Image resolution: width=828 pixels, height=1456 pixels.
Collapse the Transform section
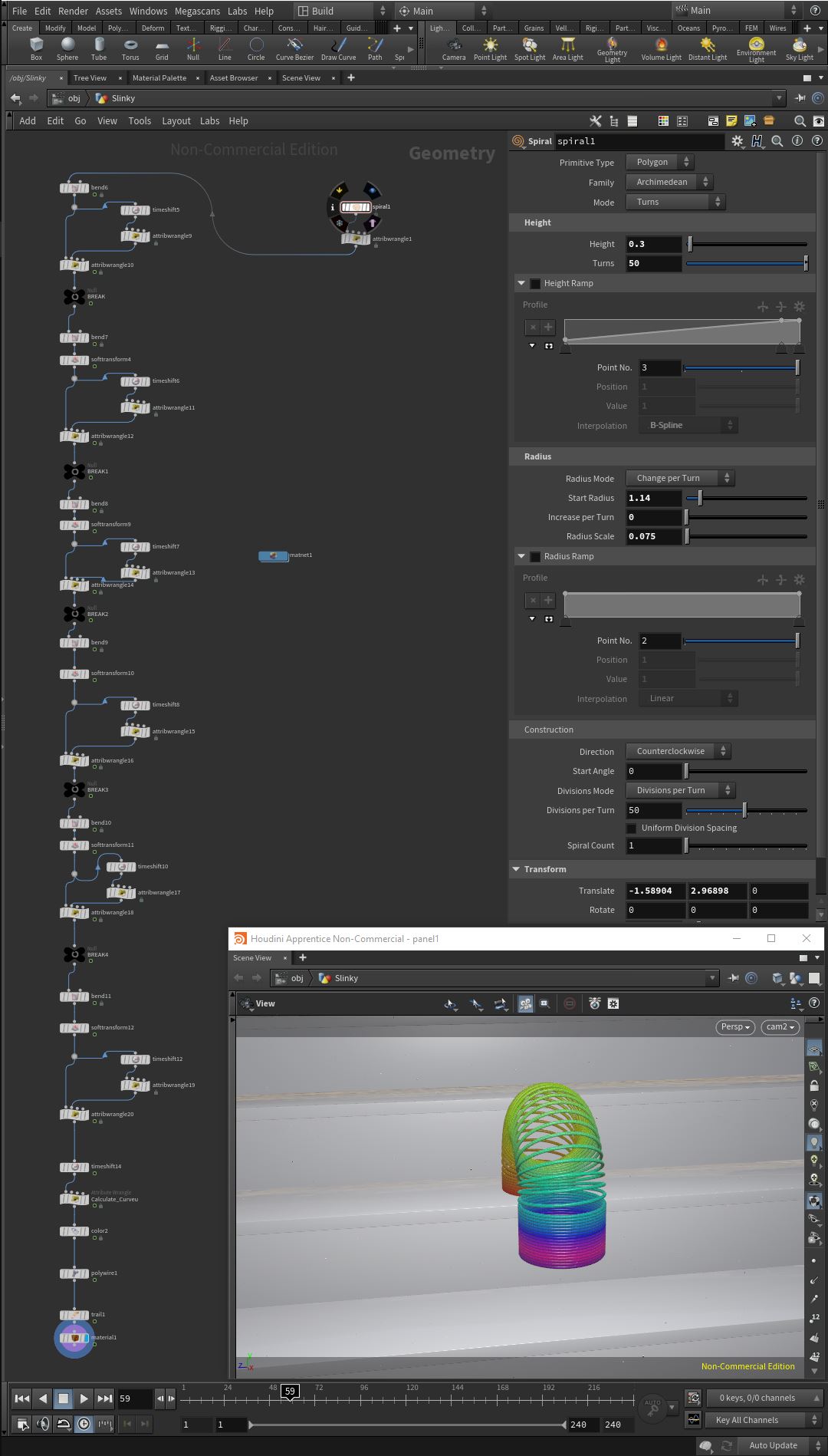pos(516,869)
